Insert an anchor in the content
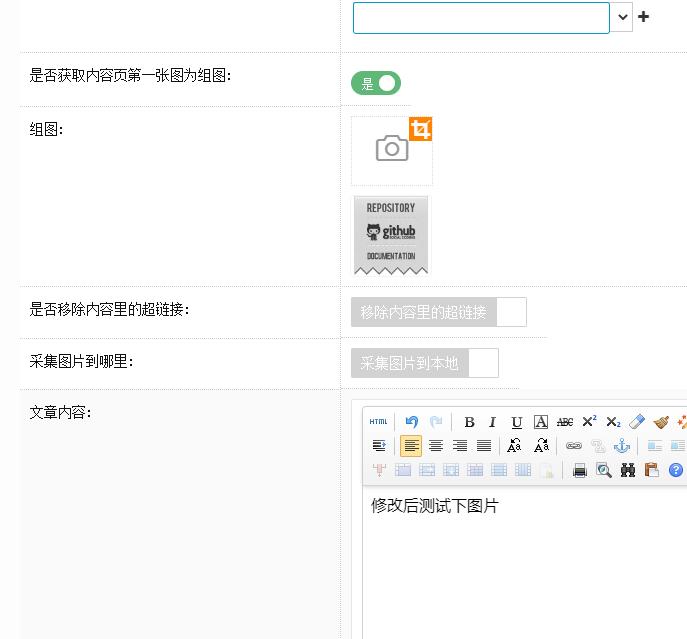 pyautogui.click(x=622, y=446)
